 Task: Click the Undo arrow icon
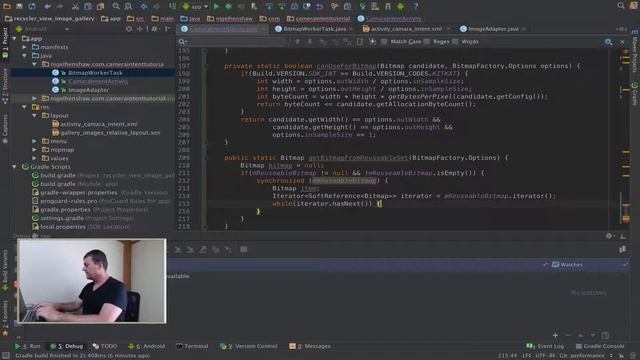click(x=47, y=6)
